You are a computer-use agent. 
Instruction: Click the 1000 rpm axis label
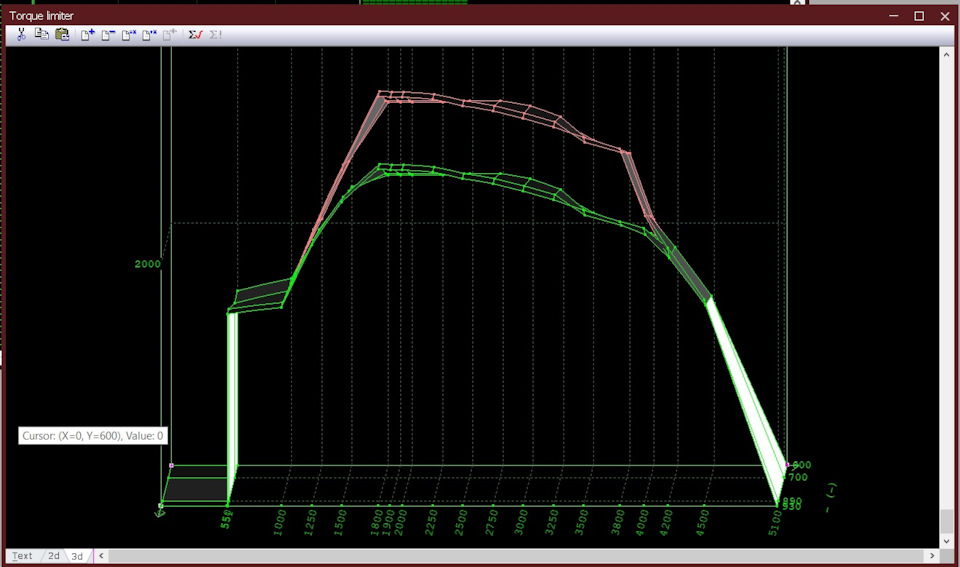point(280,522)
